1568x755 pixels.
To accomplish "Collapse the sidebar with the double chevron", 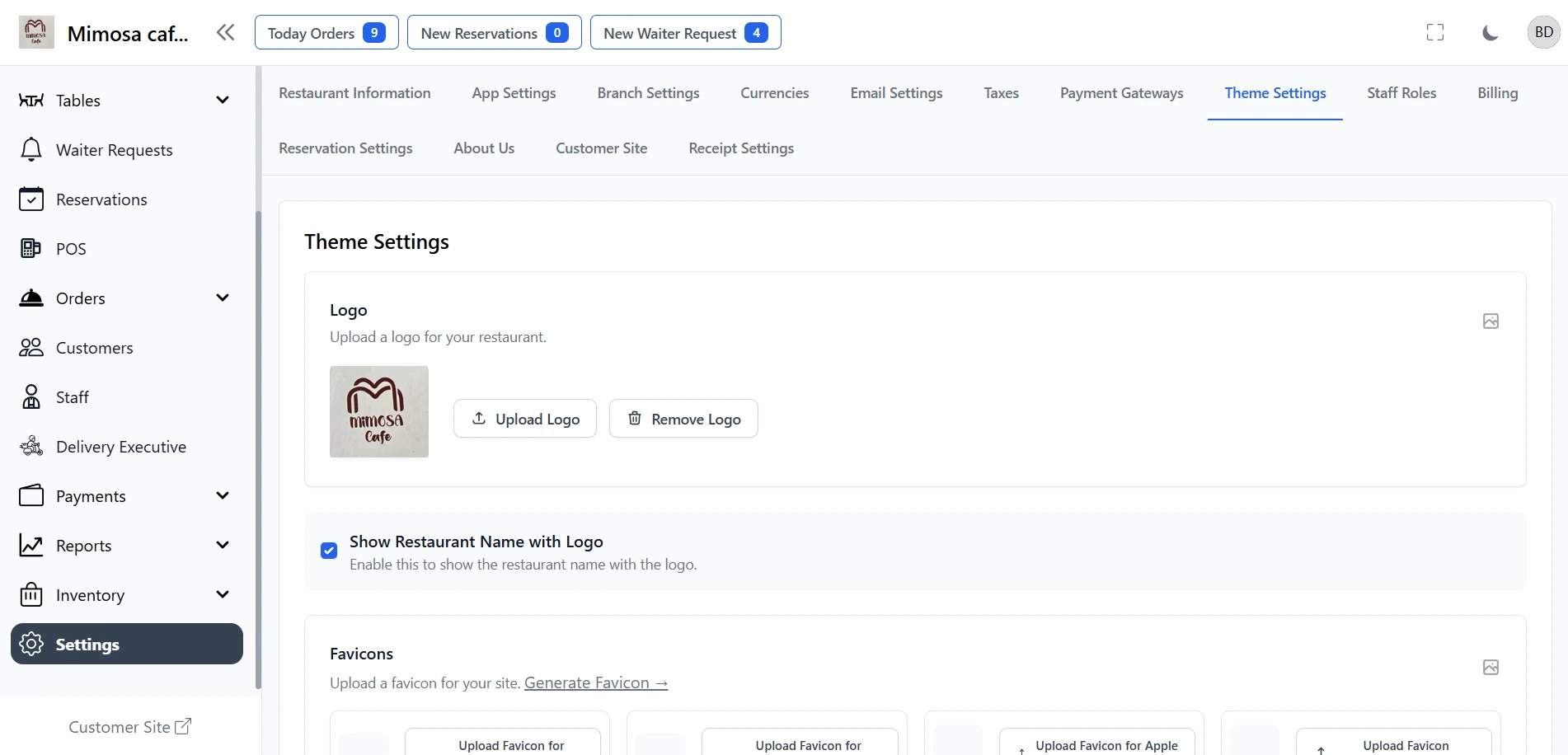I will (x=225, y=32).
